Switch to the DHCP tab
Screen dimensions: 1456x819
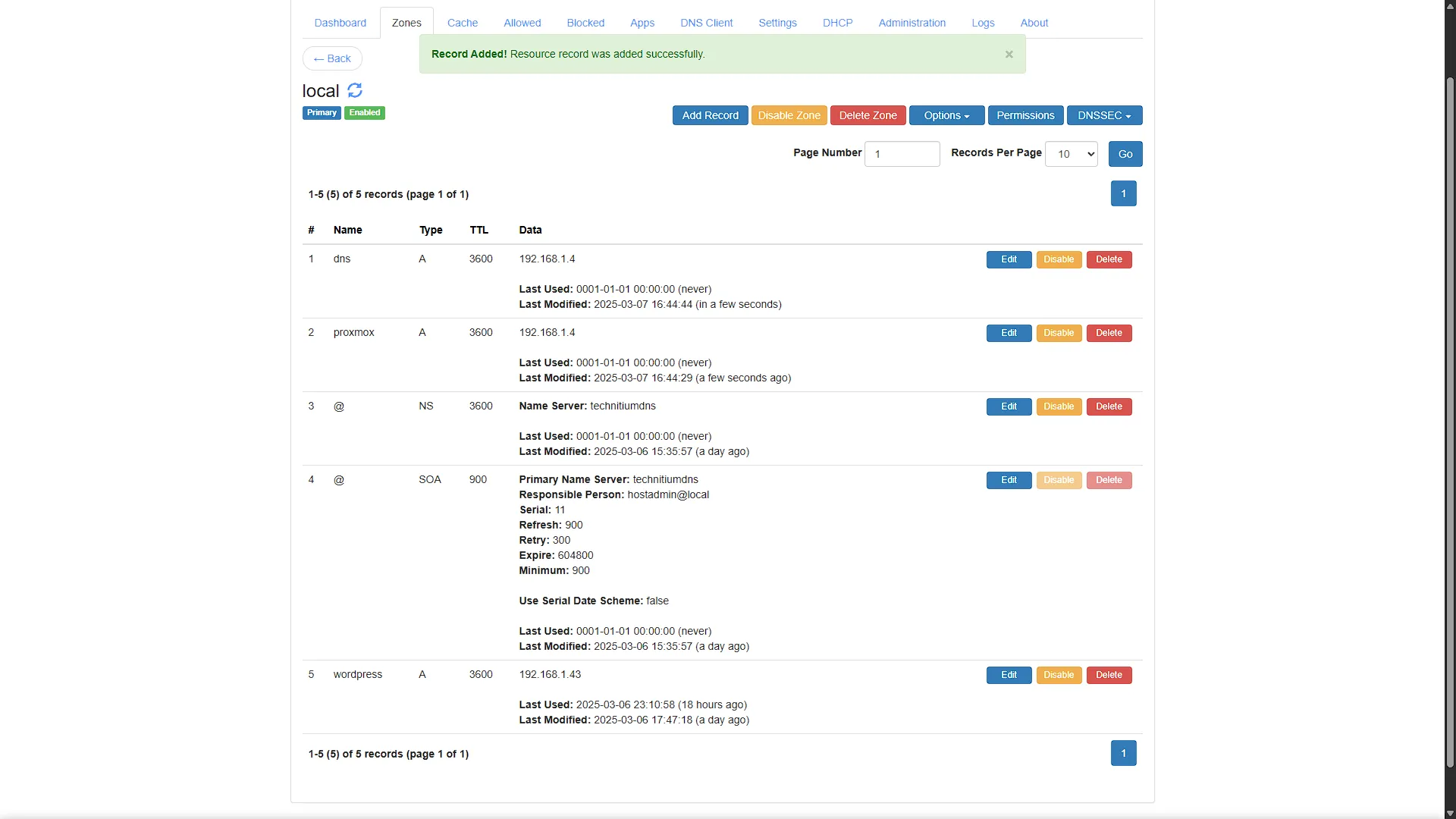click(838, 23)
